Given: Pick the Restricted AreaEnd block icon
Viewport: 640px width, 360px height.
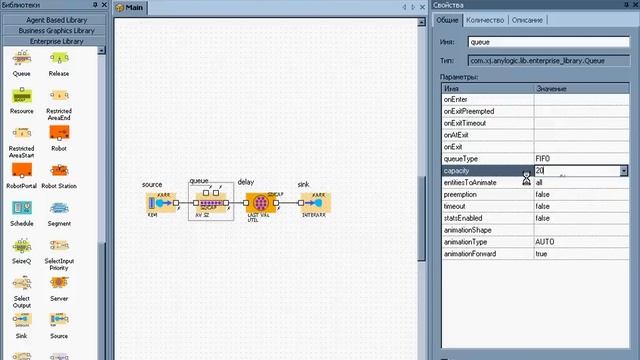Looking at the screenshot, I should click(x=60, y=96).
